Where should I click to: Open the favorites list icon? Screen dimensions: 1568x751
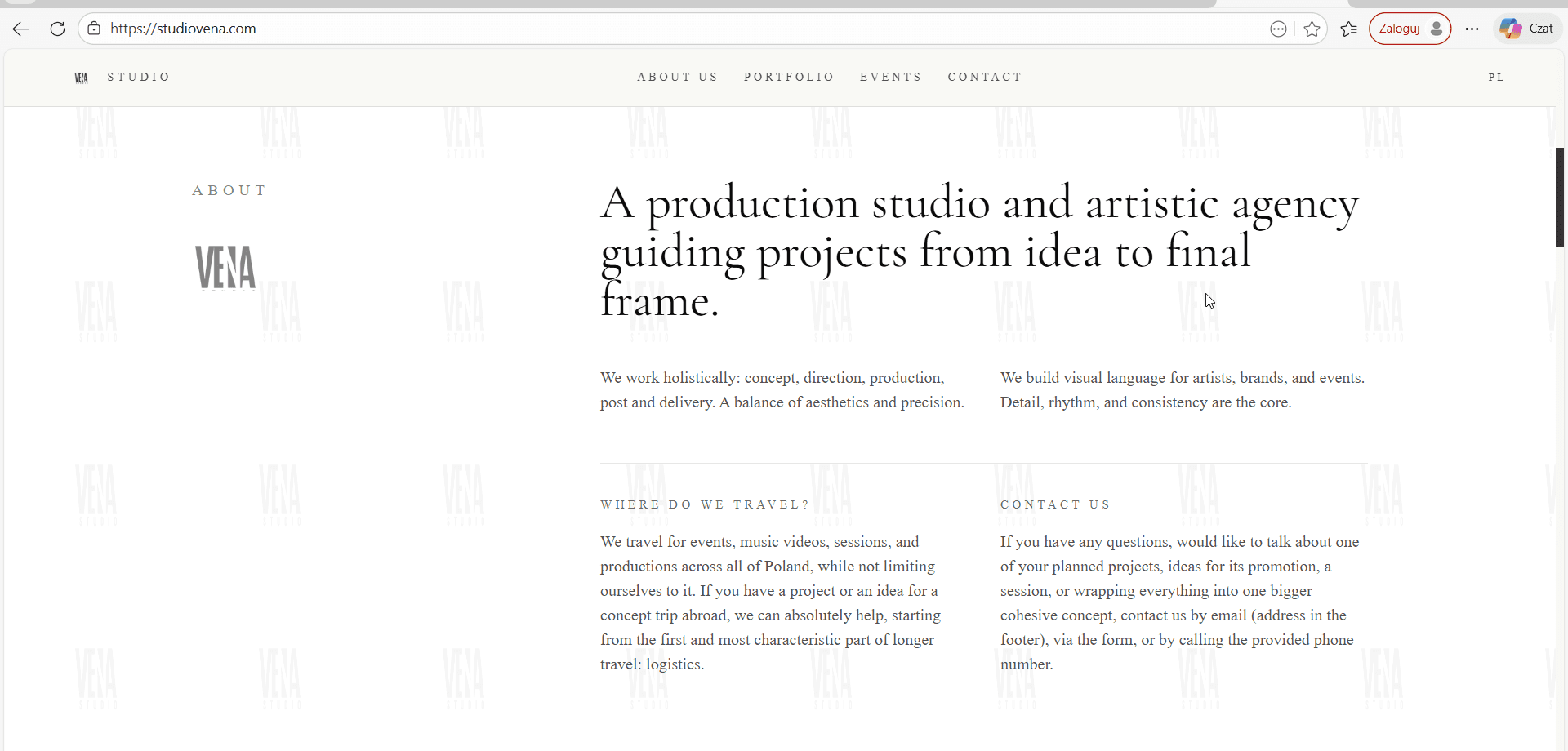tap(1348, 29)
